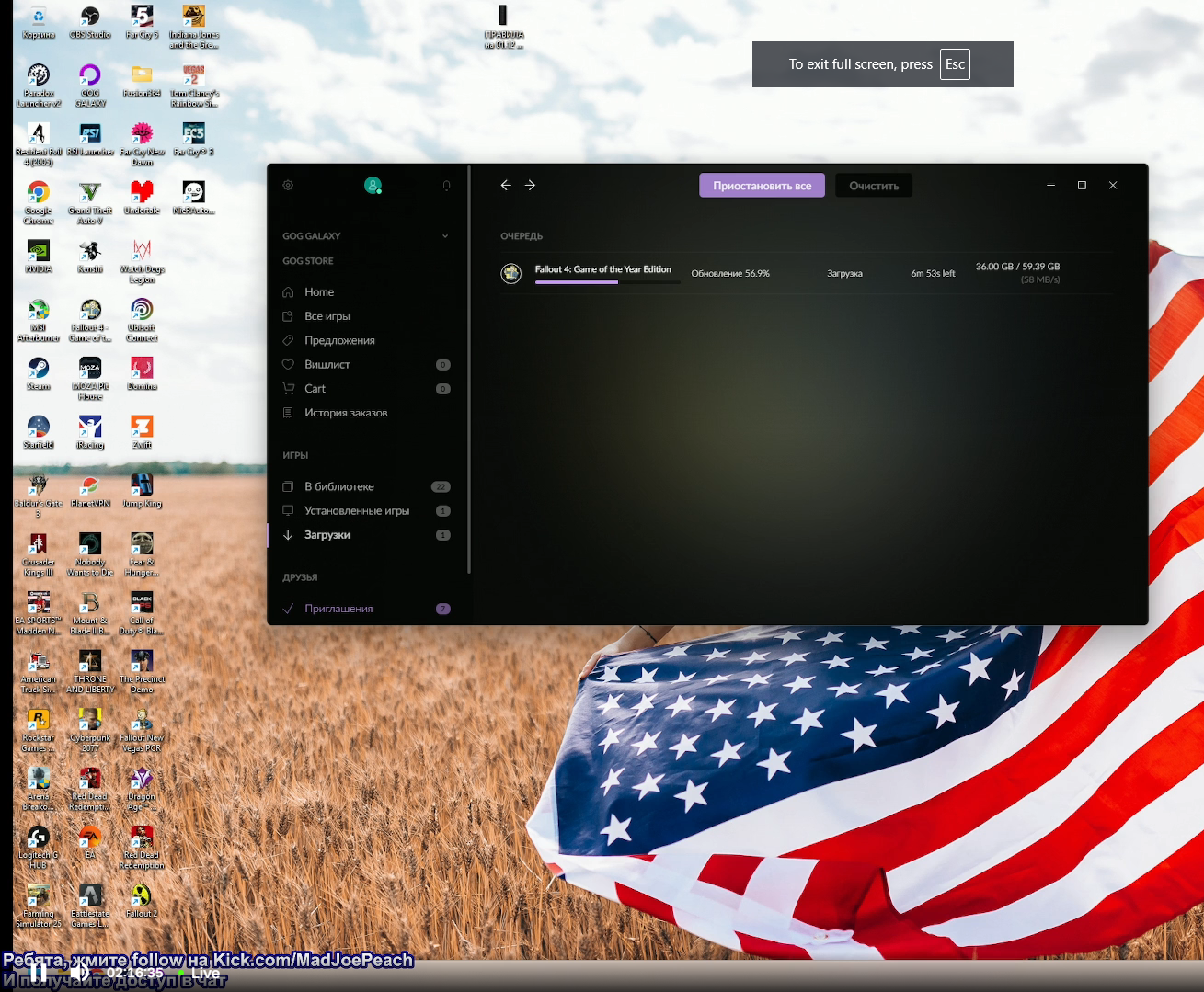Click the heart icon beside Вишлист

pyautogui.click(x=288, y=364)
